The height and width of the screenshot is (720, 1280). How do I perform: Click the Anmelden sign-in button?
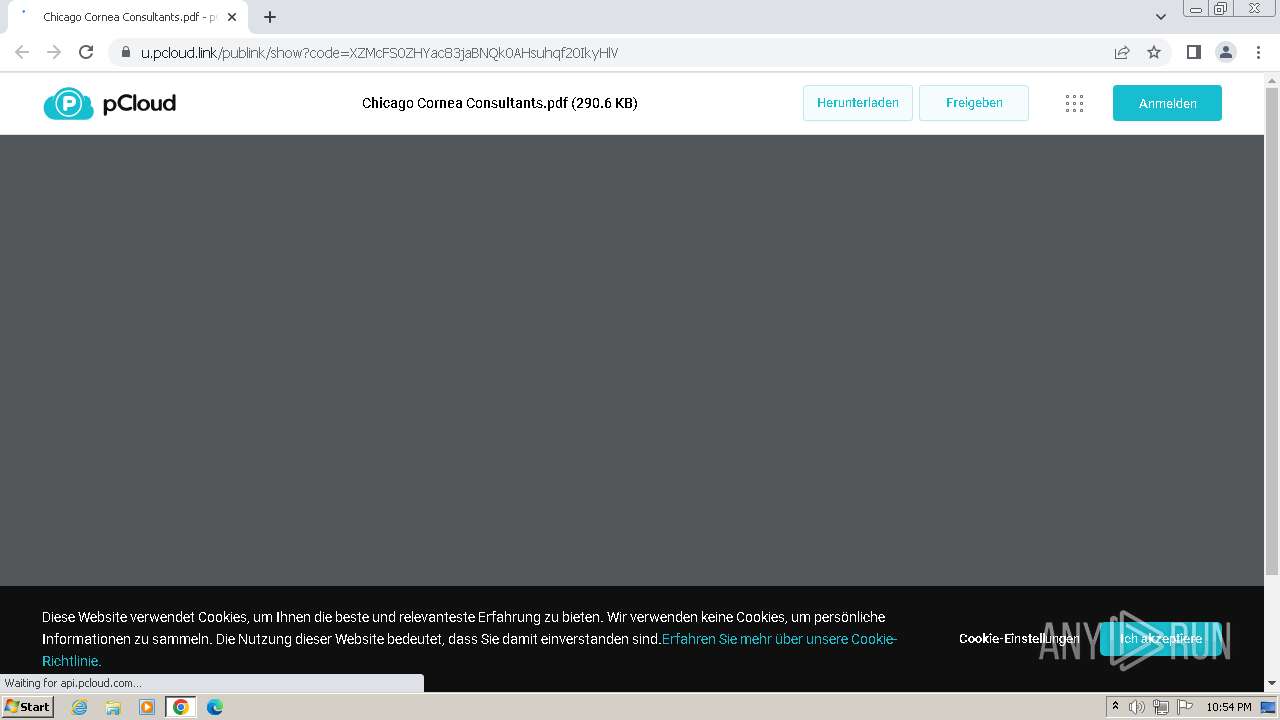tap(1167, 103)
